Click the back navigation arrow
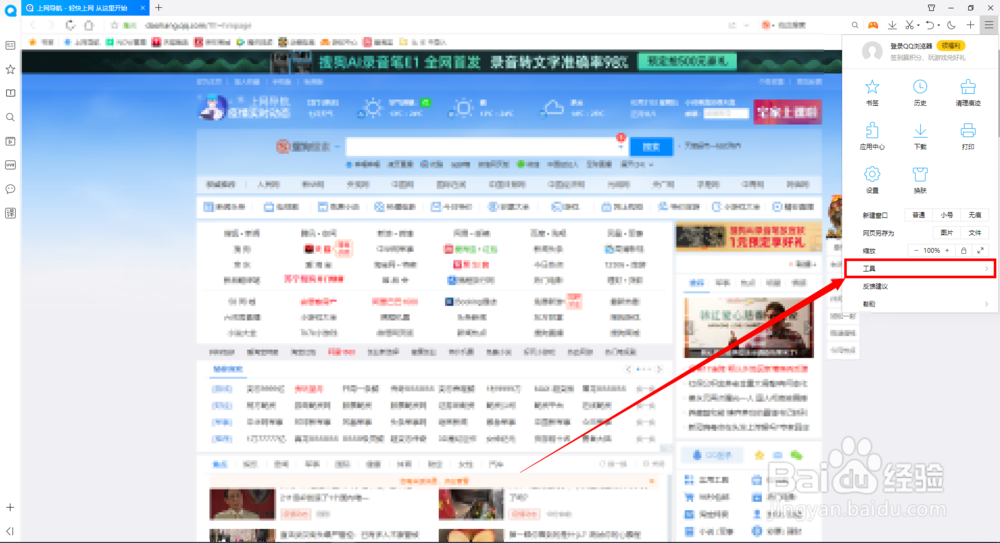Viewport: 1000px width, 543px height. [x=33, y=25]
